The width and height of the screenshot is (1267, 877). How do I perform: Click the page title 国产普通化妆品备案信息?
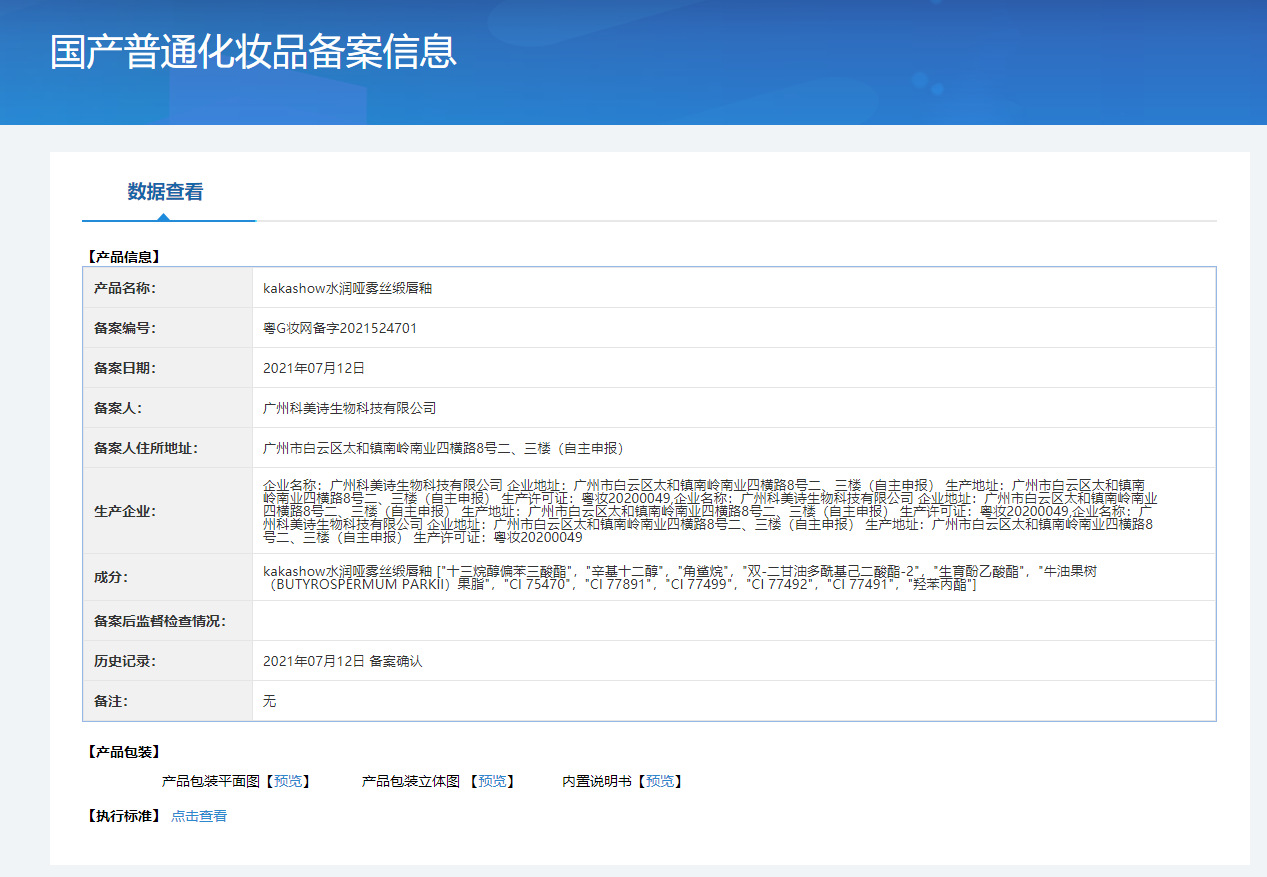point(253,52)
